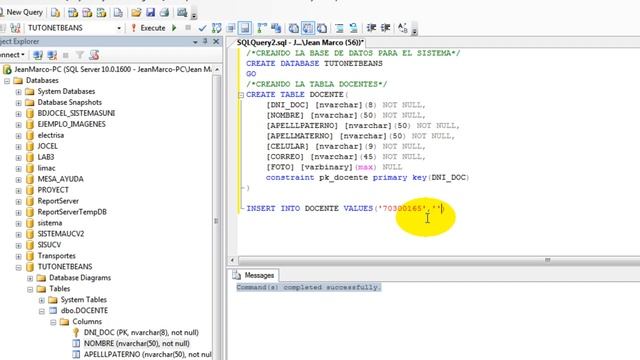The width and height of the screenshot is (640, 360).
Task: Click the Analysis Services DMX Query icon
Action: (87, 13)
